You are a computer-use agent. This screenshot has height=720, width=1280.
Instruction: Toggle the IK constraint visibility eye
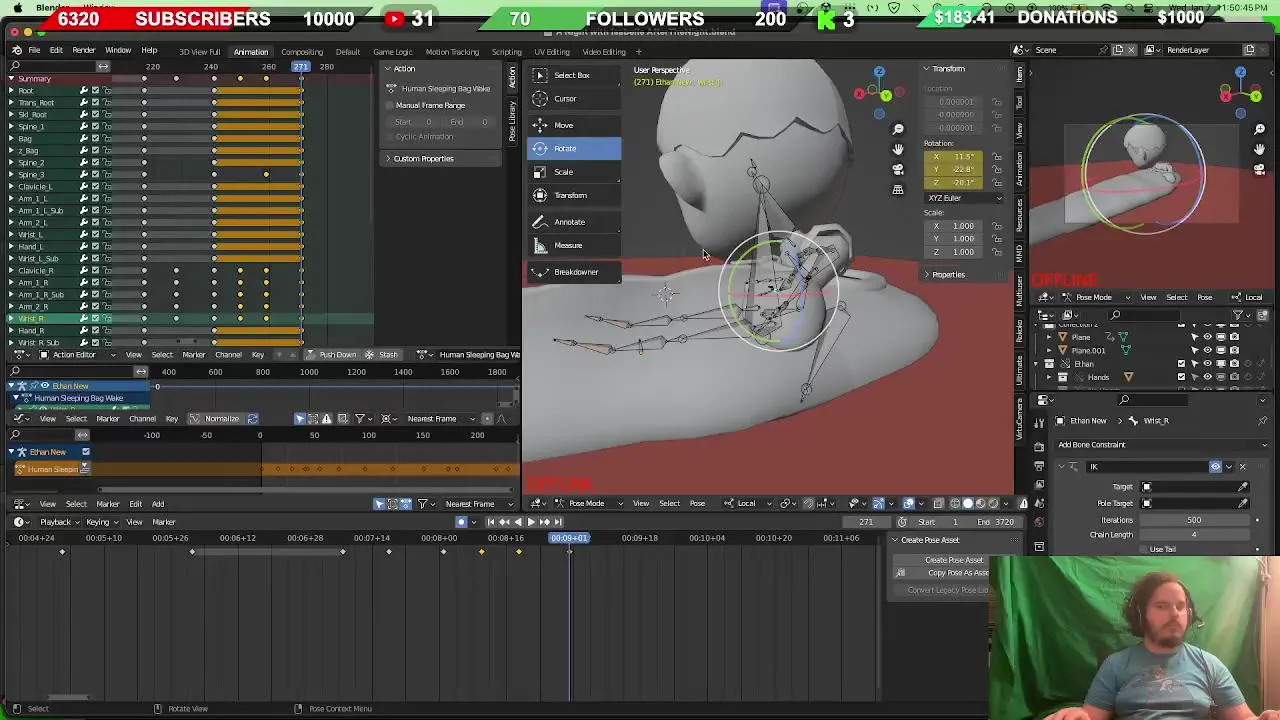(x=1216, y=467)
